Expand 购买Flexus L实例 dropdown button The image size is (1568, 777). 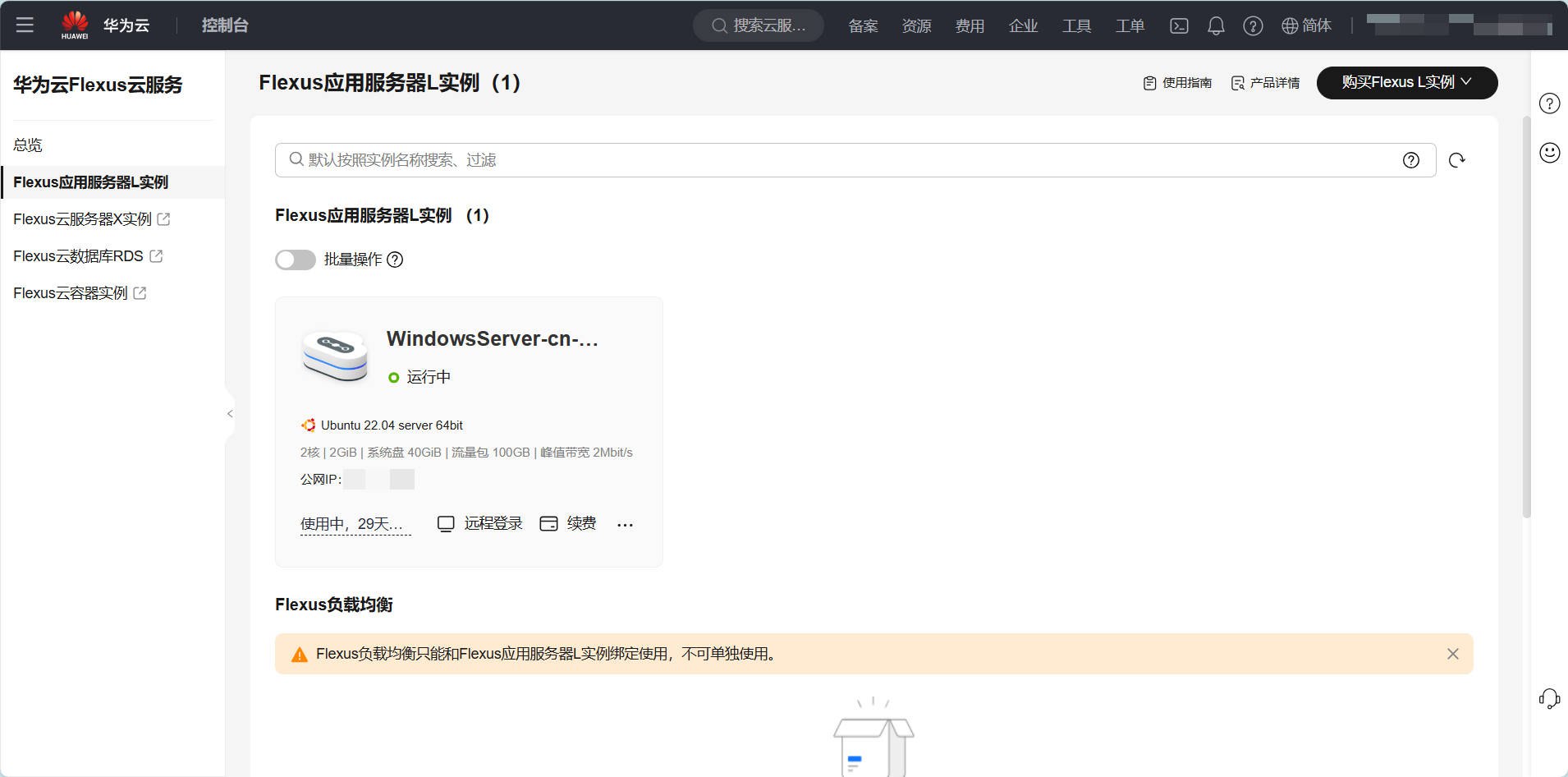coord(1406,82)
